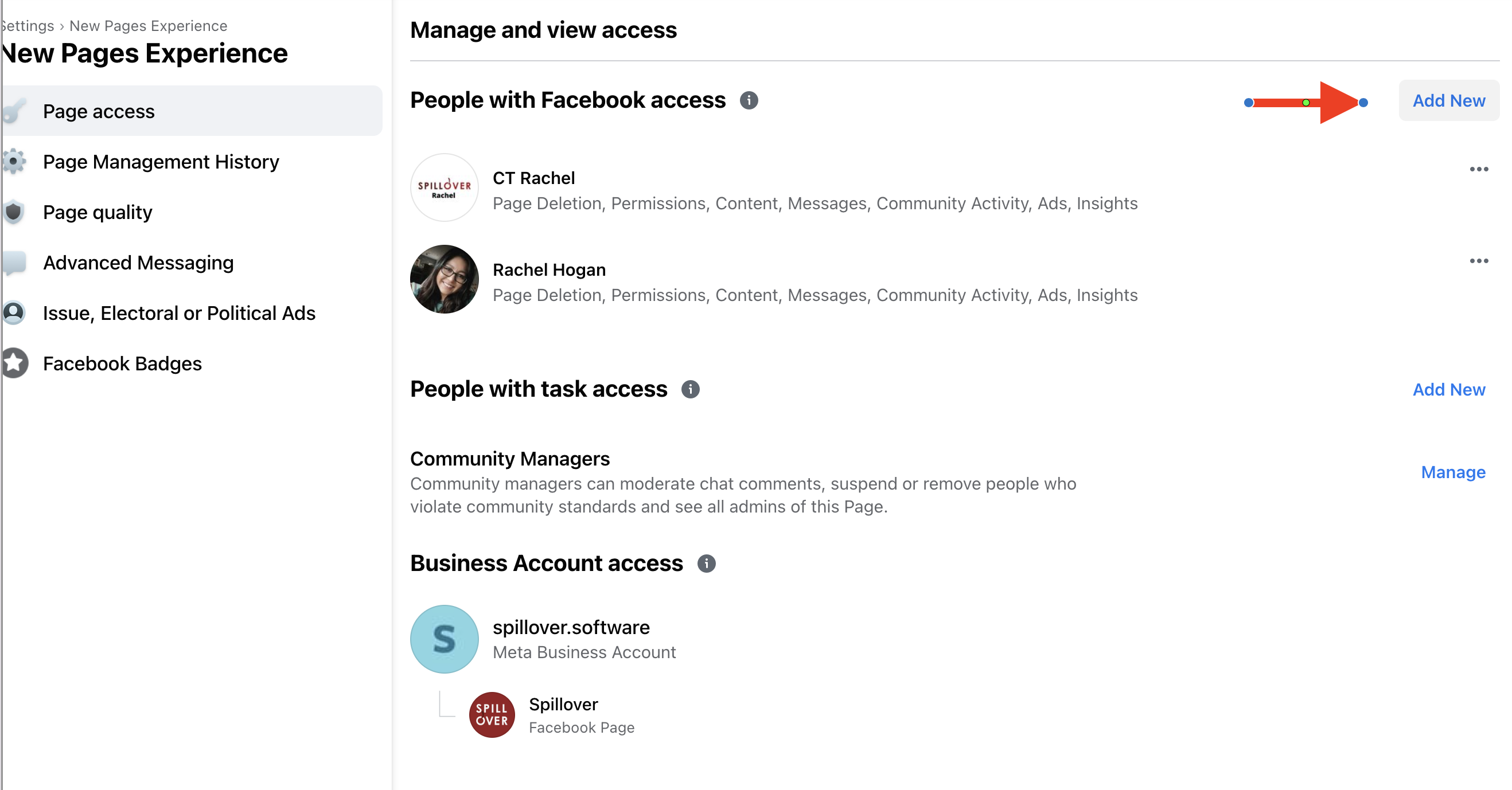Click the star icon for Facebook Badges
Image resolution: width=1512 pixels, height=790 pixels.
(14, 363)
